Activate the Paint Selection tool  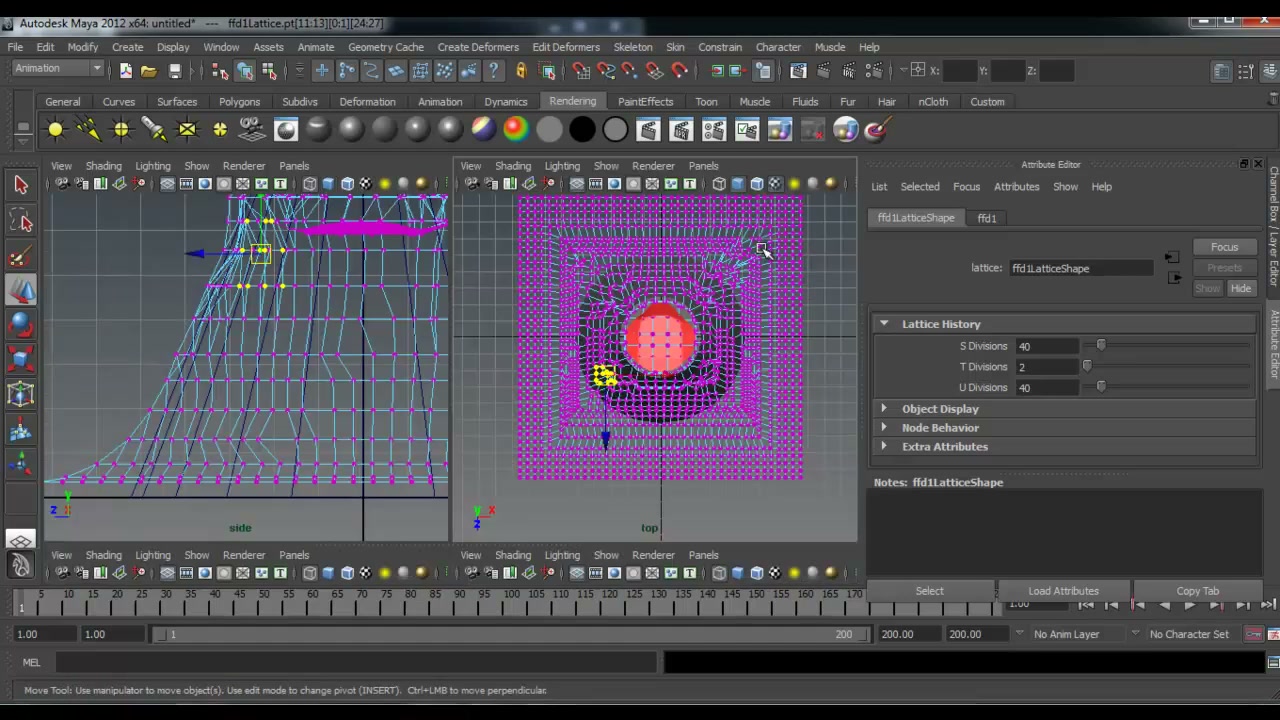tap(21, 257)
